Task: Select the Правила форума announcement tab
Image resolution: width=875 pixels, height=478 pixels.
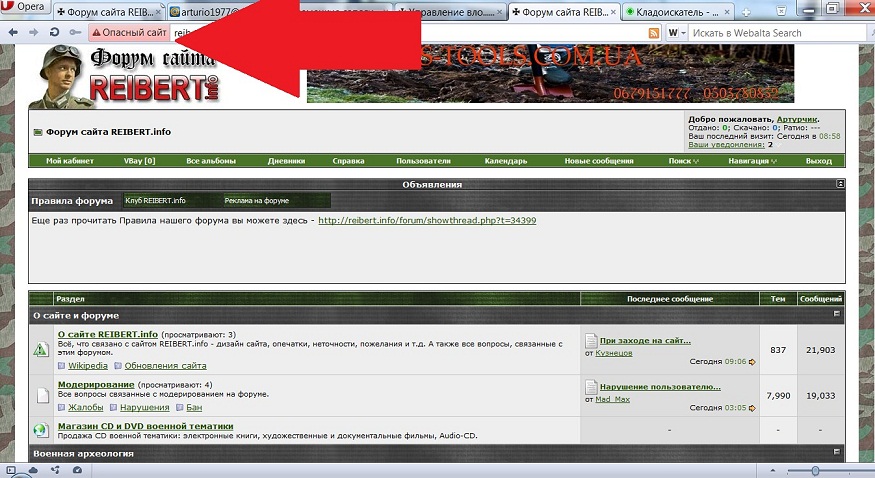Action: click(x=72, y=201)
